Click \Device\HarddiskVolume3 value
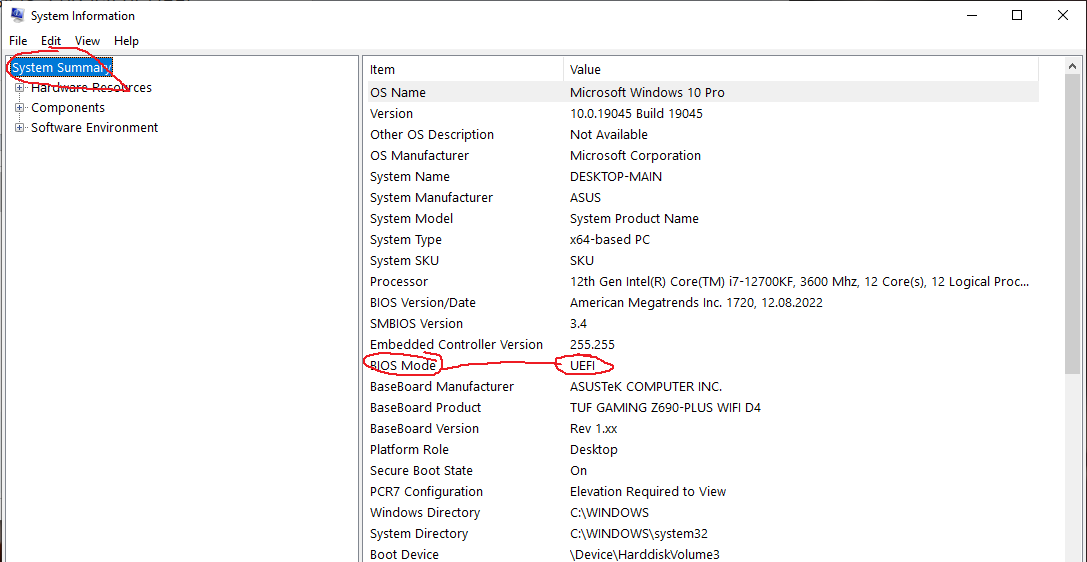1087x562 pixels. pyautogui.click(x=645, y=554)
